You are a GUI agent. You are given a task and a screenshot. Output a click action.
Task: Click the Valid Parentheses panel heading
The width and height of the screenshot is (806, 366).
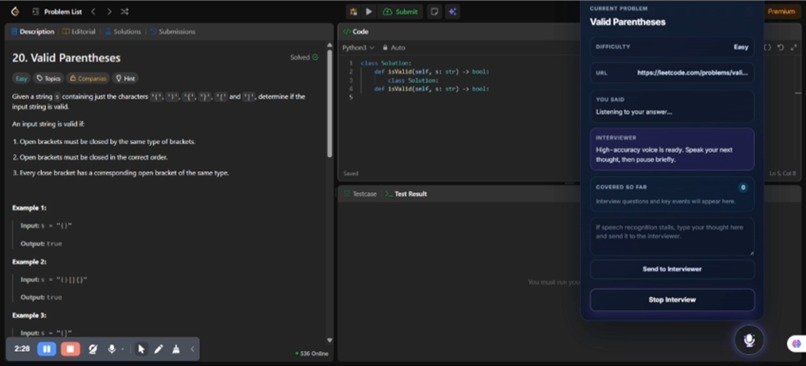[628, 22]
